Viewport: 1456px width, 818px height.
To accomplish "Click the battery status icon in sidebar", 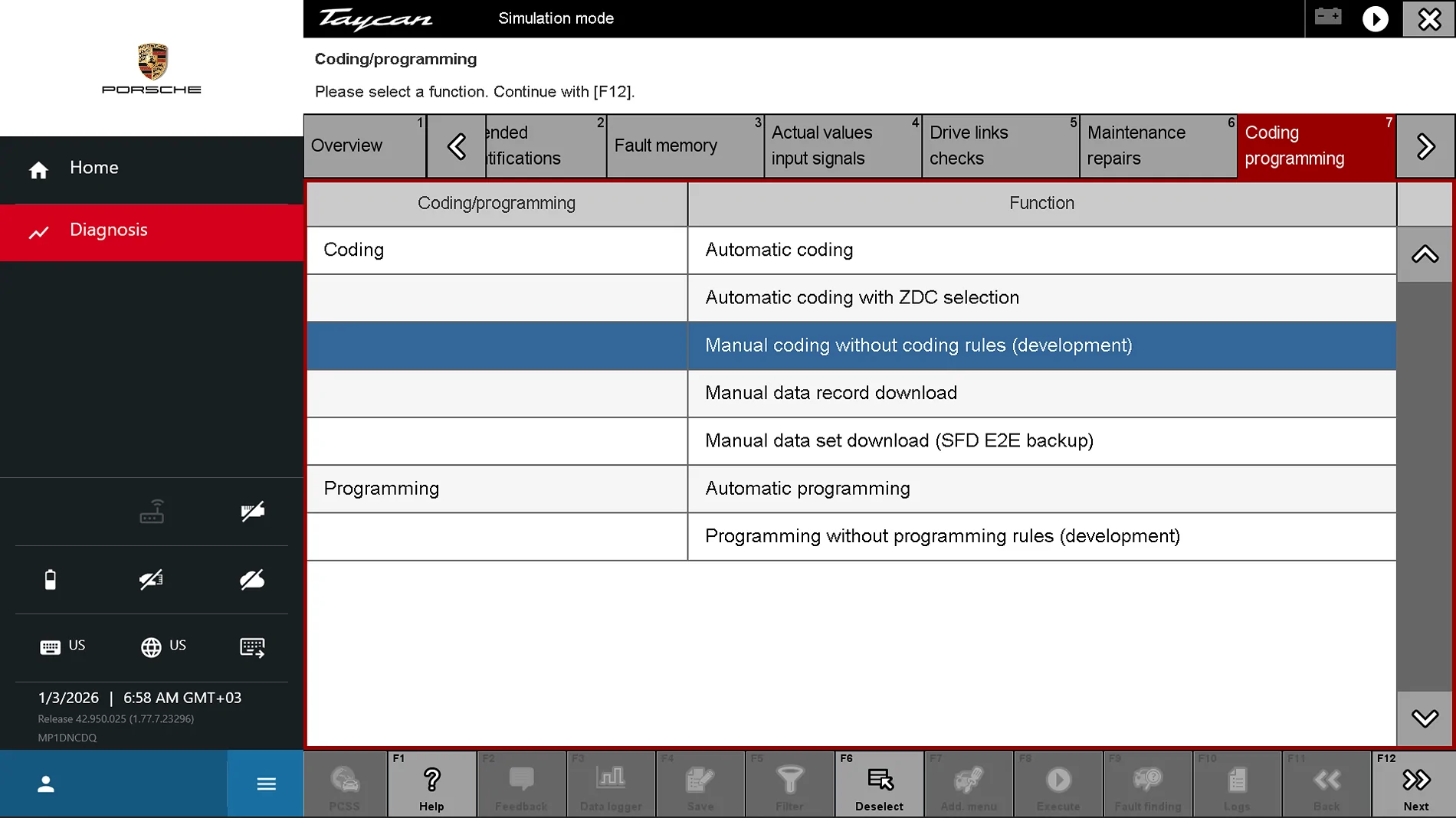I will pyautogui.click(x=51, y=580).
